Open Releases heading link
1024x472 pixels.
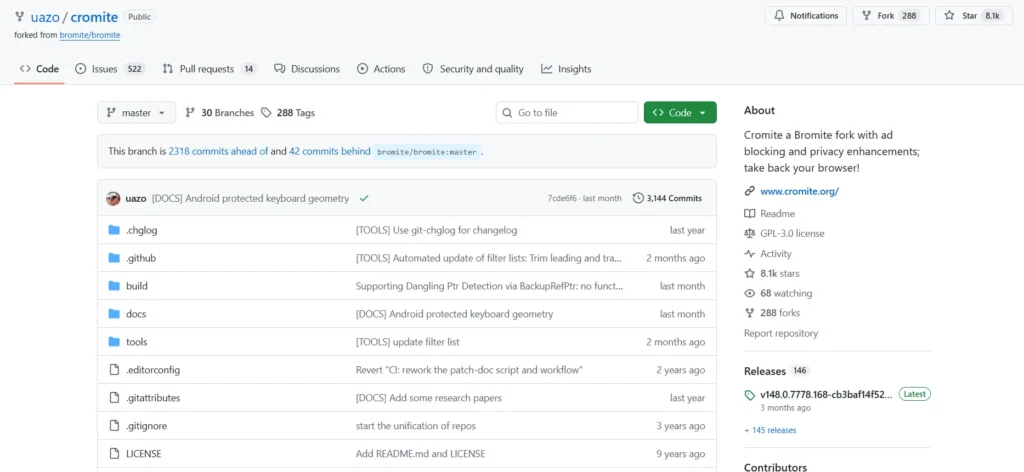click(765, 371)
